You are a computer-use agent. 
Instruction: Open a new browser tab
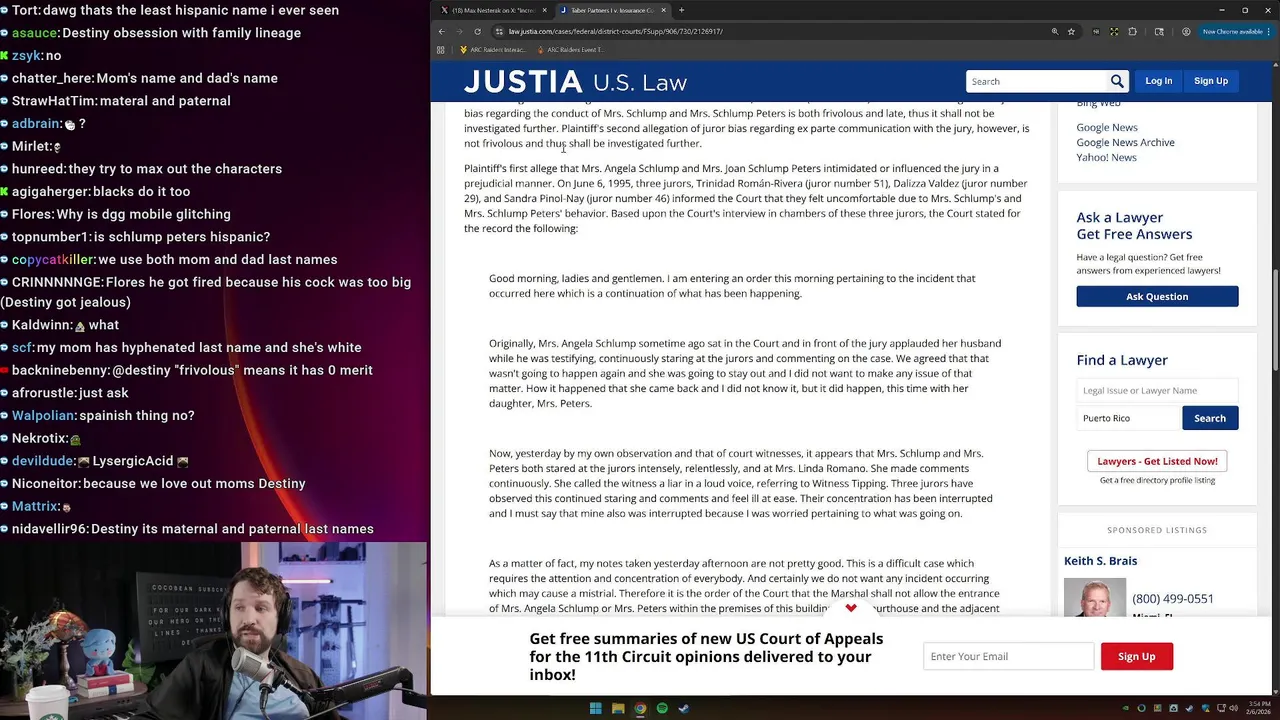point(681,10)
